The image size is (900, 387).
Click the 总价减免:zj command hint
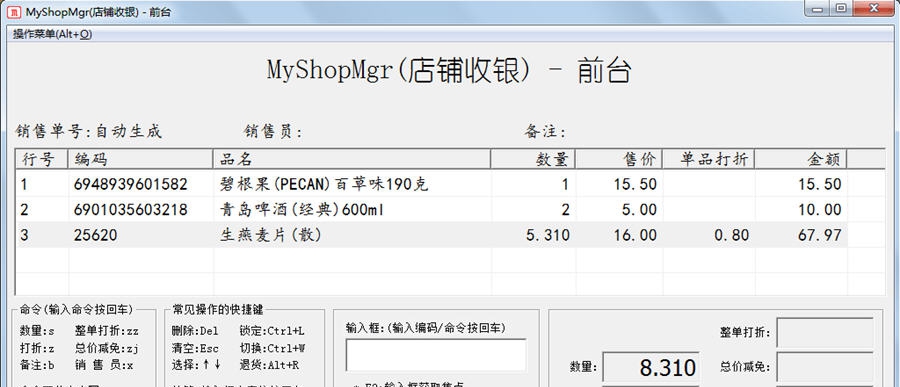point(106,349)
